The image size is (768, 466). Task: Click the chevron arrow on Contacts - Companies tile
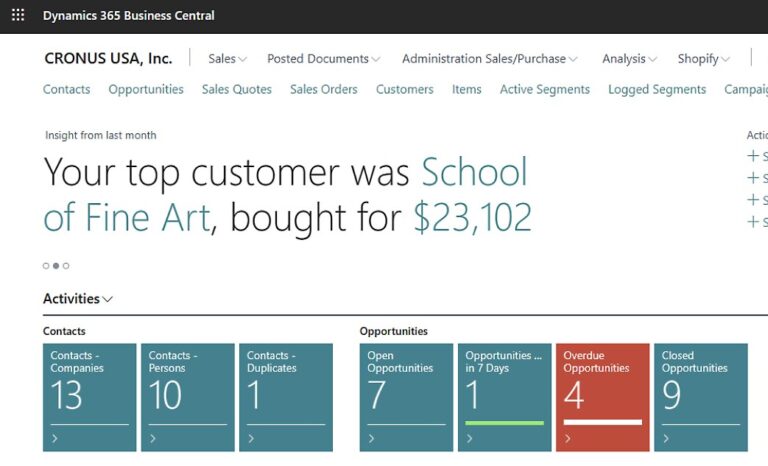(x=55, y=439)
